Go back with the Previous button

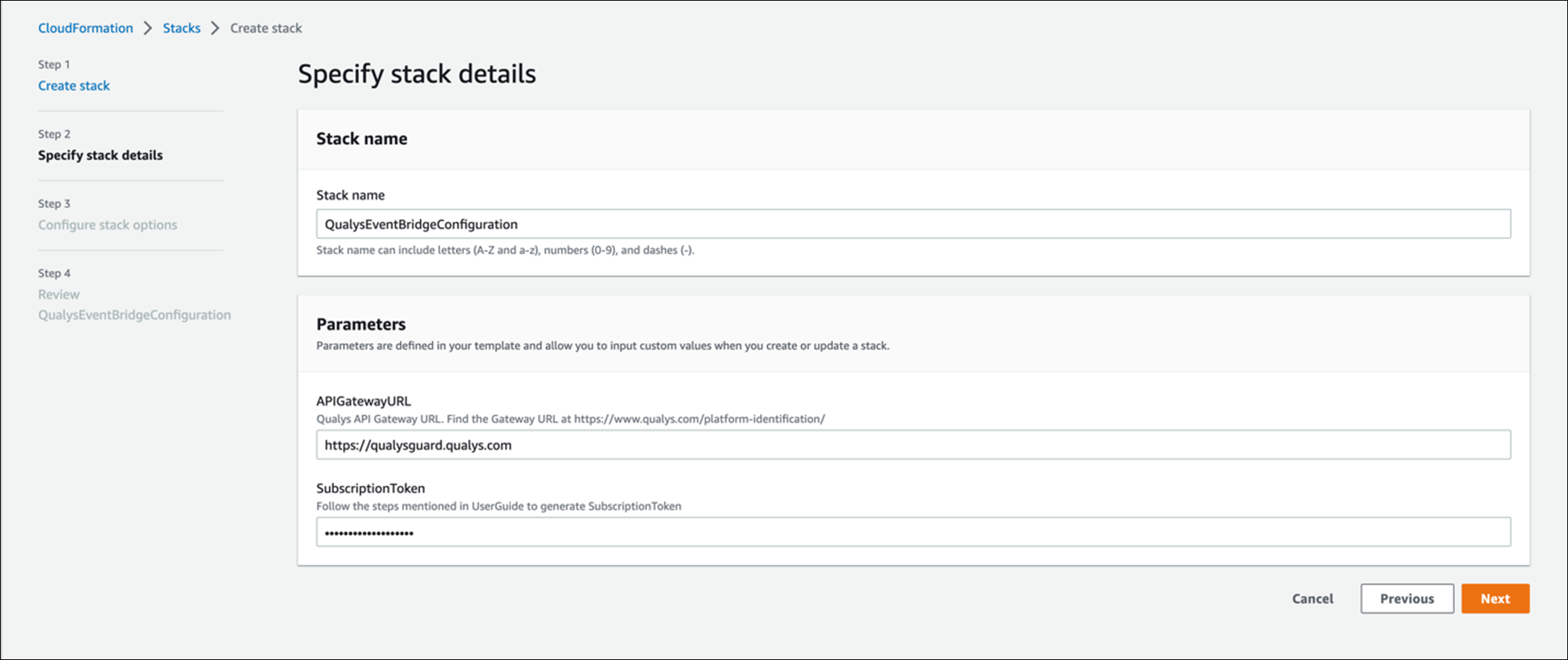coord(1407,599)
